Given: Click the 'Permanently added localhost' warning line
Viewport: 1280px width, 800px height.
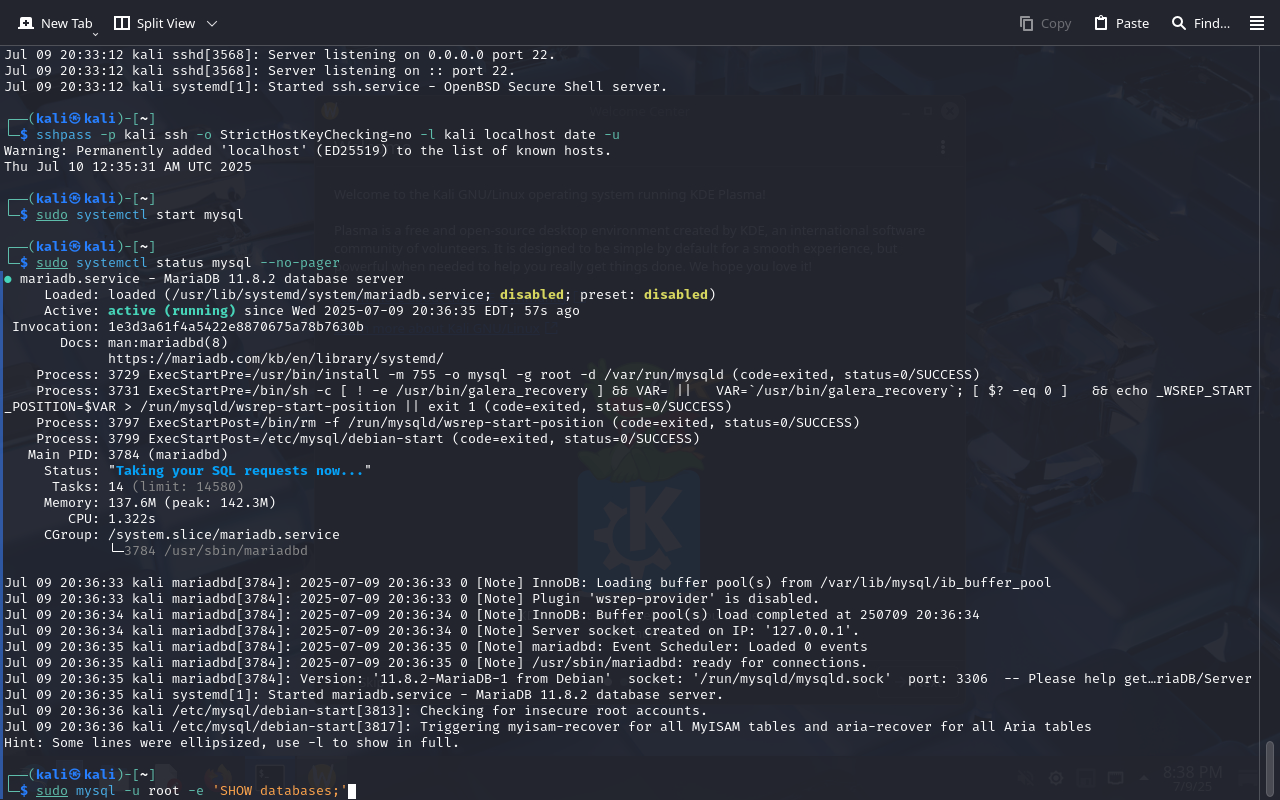Looking at the screenshot, I should (308, 150).
